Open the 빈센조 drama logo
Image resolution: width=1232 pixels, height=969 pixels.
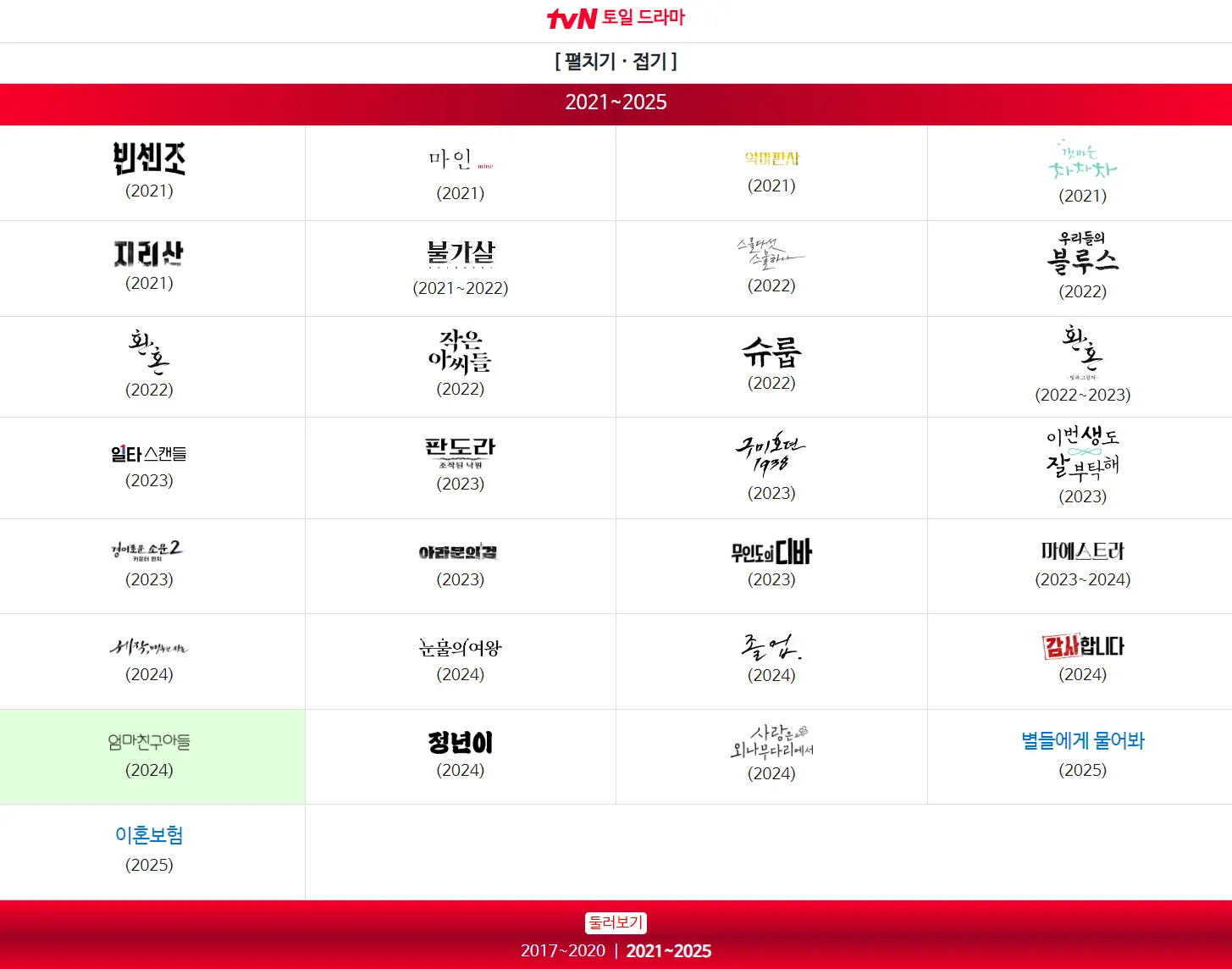149,158
